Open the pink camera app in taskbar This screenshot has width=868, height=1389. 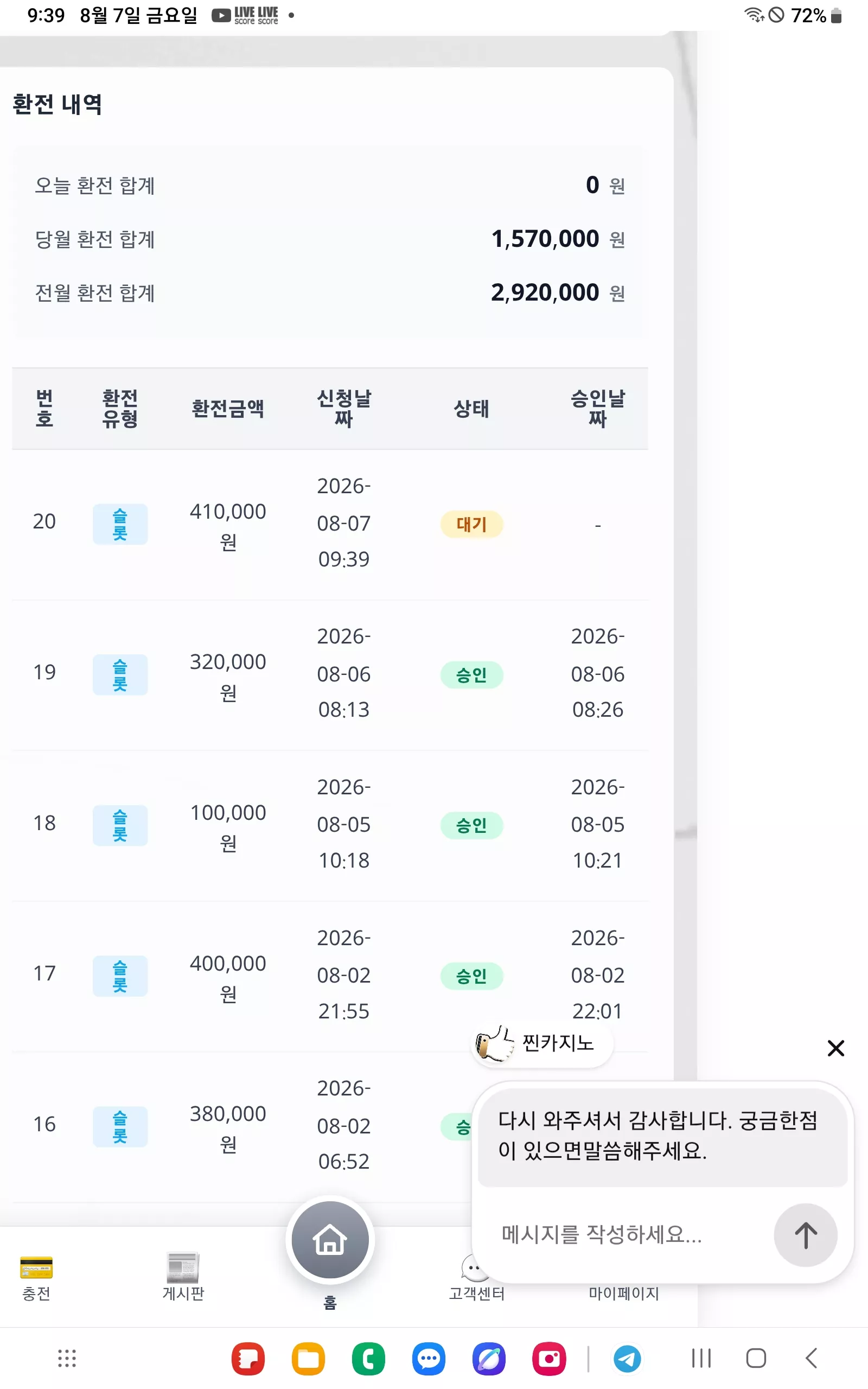(x=550, y=1359)
